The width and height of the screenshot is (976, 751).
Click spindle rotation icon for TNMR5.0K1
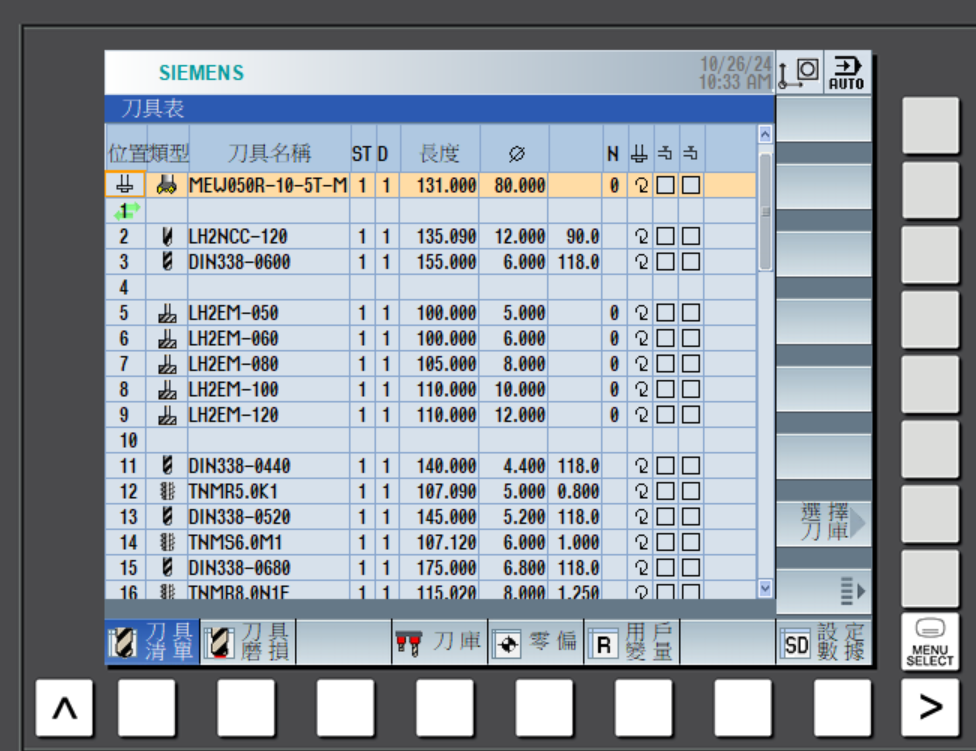click(x=641, y=492)
